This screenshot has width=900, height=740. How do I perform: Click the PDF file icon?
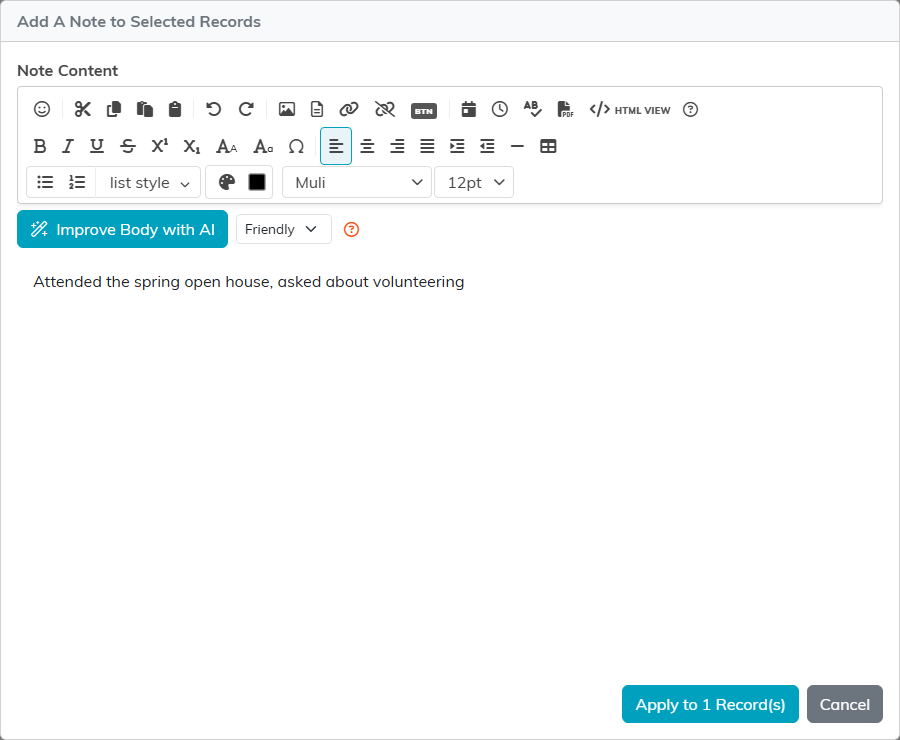point(565,109)
